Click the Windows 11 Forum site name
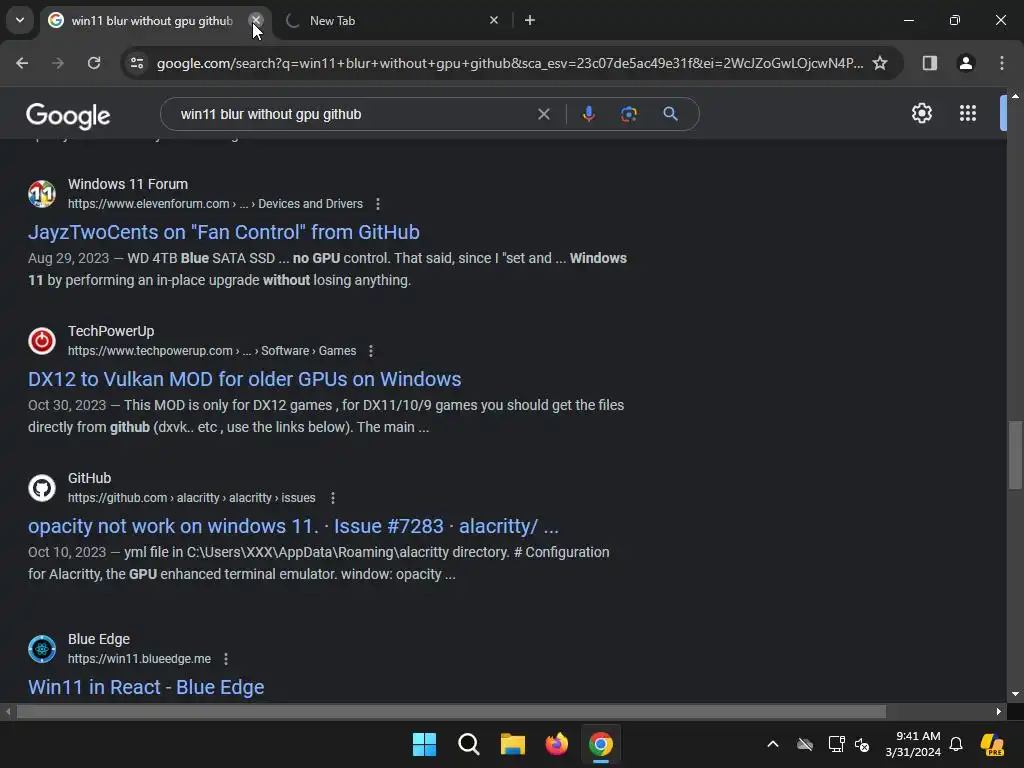 (128, 184)
